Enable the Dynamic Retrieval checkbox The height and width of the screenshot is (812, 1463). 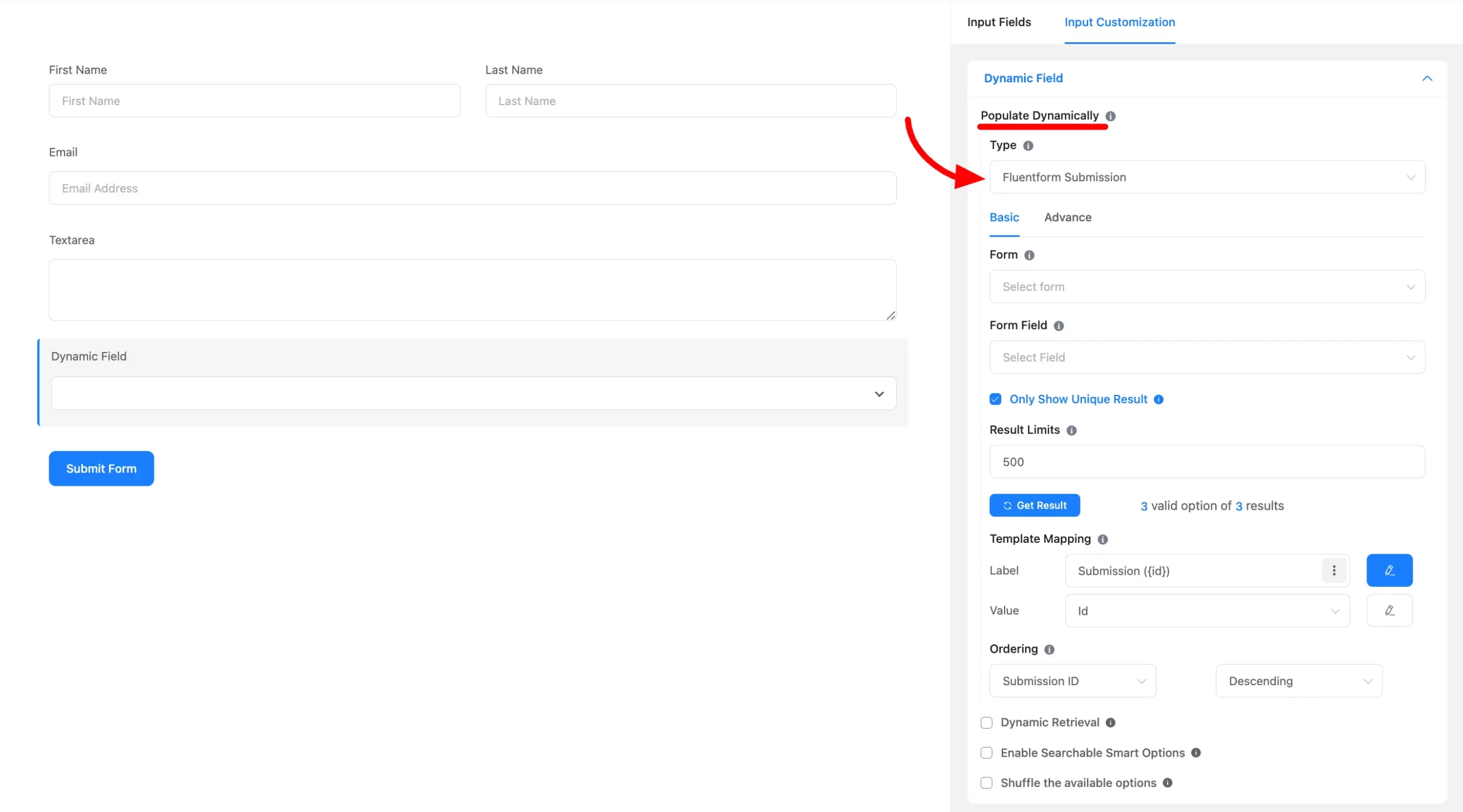pos(986,722)
